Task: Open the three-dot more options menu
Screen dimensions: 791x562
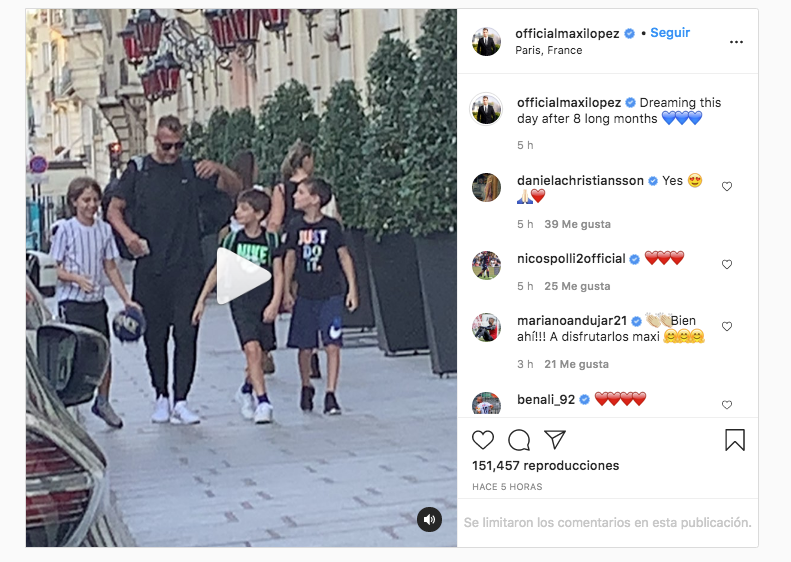Action: pyautogui.click(x=736, y=42)
